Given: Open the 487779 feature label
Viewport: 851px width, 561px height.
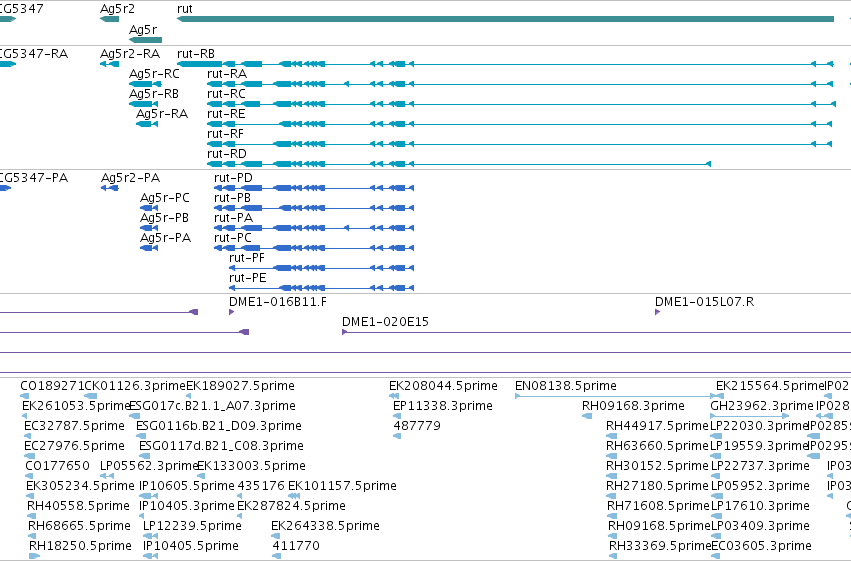Looking at the screenshot, I should pyautogui.click(x=417, y=426).
